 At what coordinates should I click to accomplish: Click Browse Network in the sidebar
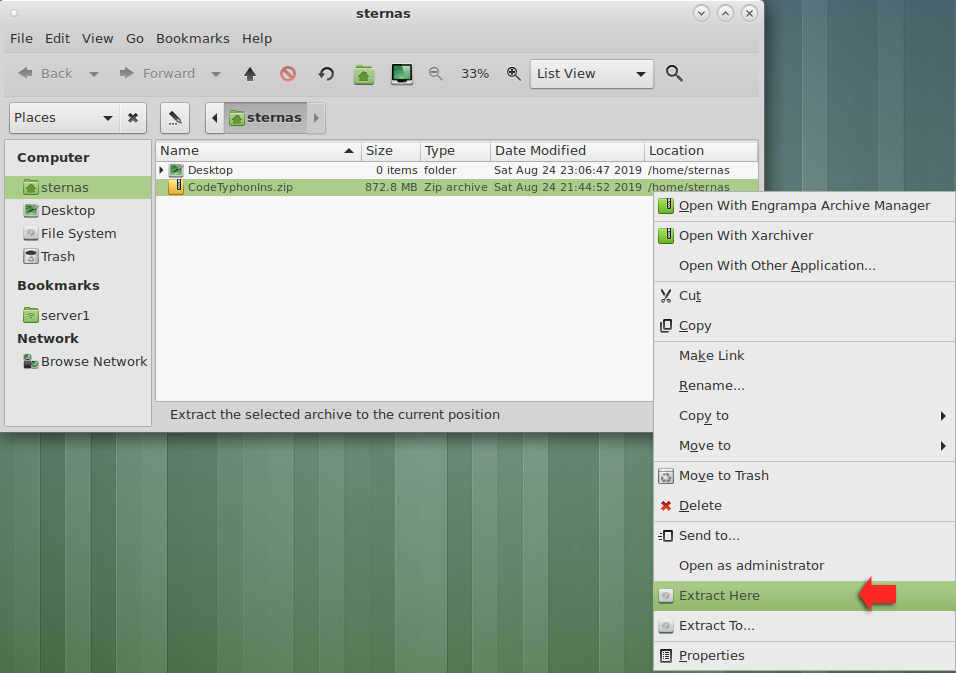tap(78, 361)
